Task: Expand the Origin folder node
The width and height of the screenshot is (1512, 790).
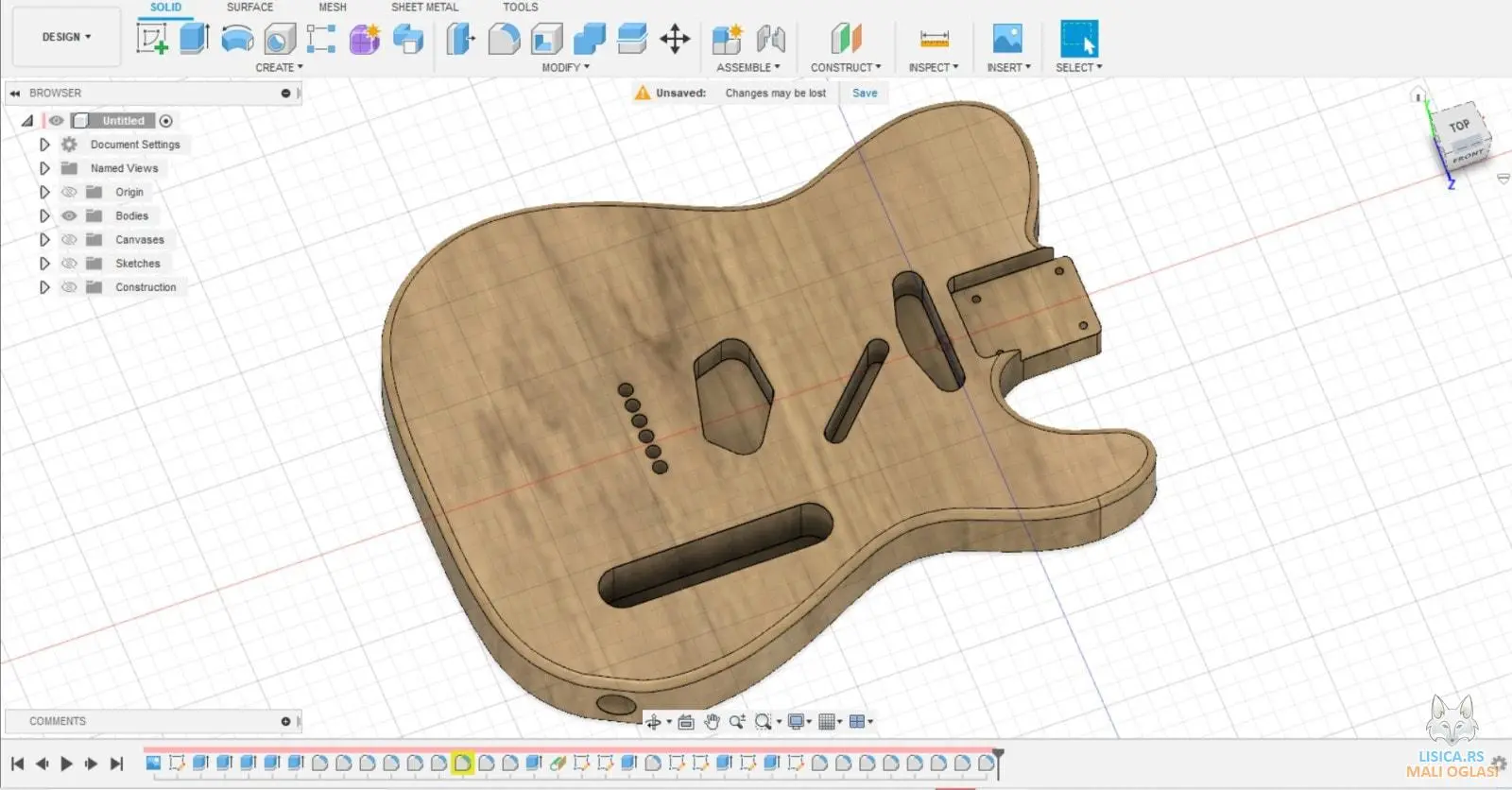Action: pyautogui.click(x=44, y=192)
